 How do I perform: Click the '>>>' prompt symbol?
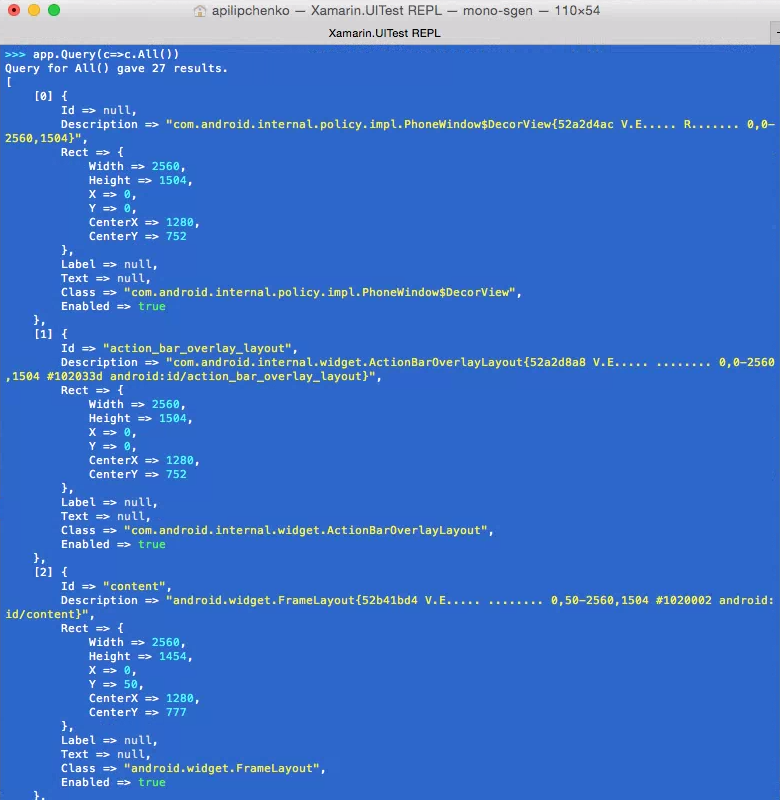click(15, 54)
